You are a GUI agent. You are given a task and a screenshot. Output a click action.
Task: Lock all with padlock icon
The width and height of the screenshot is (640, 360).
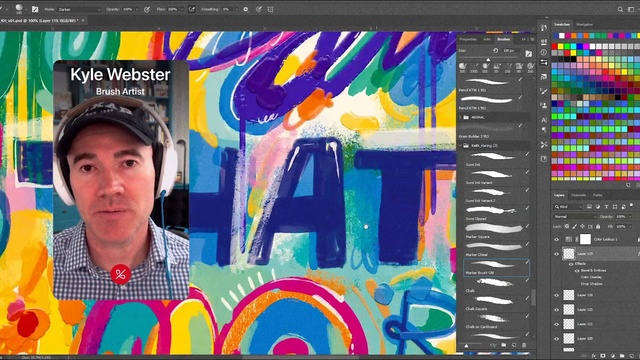click(598, 226)
